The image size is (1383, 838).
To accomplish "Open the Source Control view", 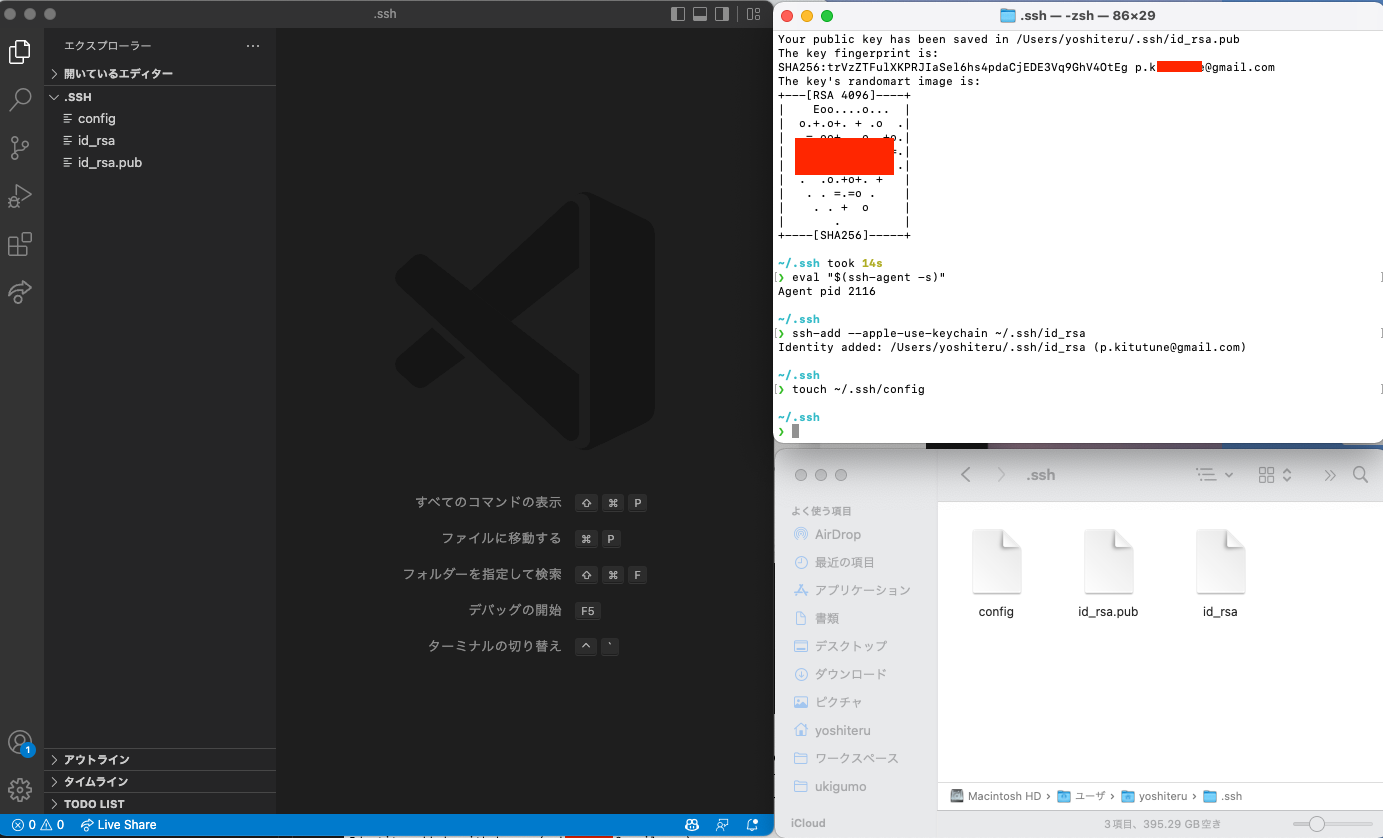I will (19, 147).
